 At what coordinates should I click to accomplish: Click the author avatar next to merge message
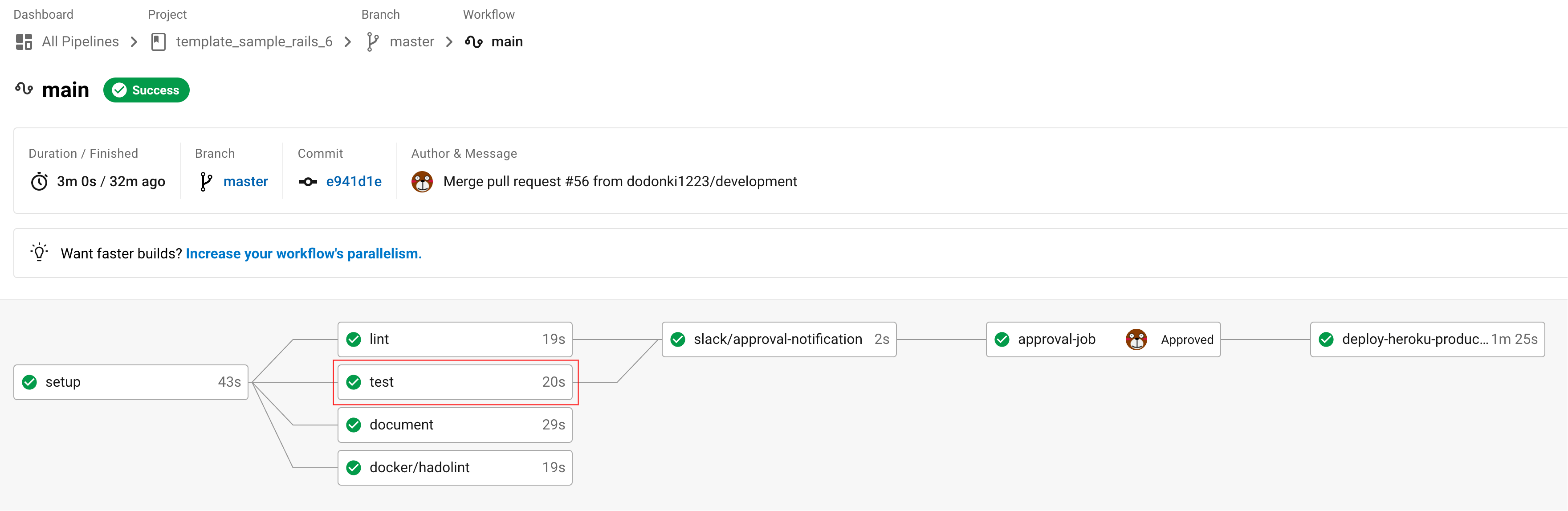422,181
